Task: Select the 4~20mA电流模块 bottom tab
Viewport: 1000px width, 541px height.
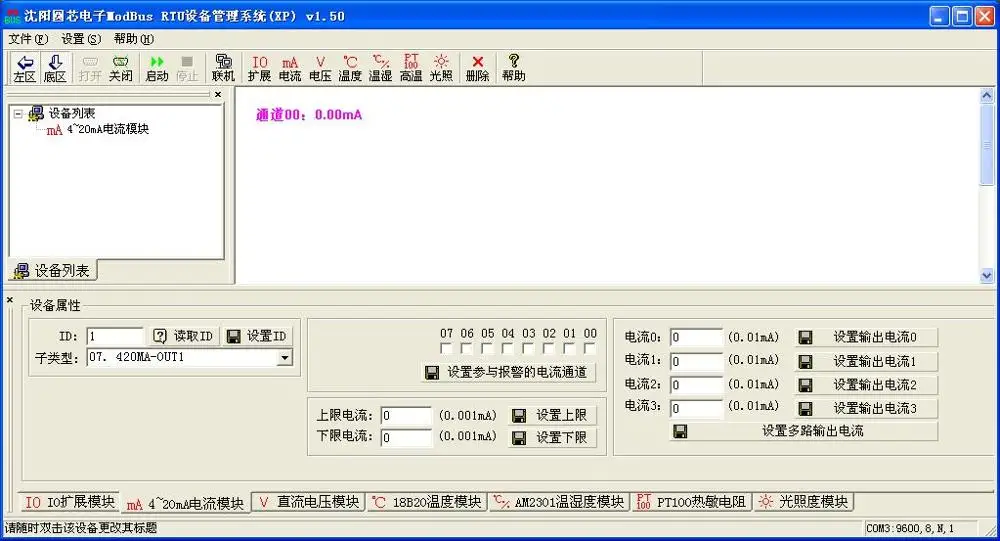Action: [x=186, y=503]
